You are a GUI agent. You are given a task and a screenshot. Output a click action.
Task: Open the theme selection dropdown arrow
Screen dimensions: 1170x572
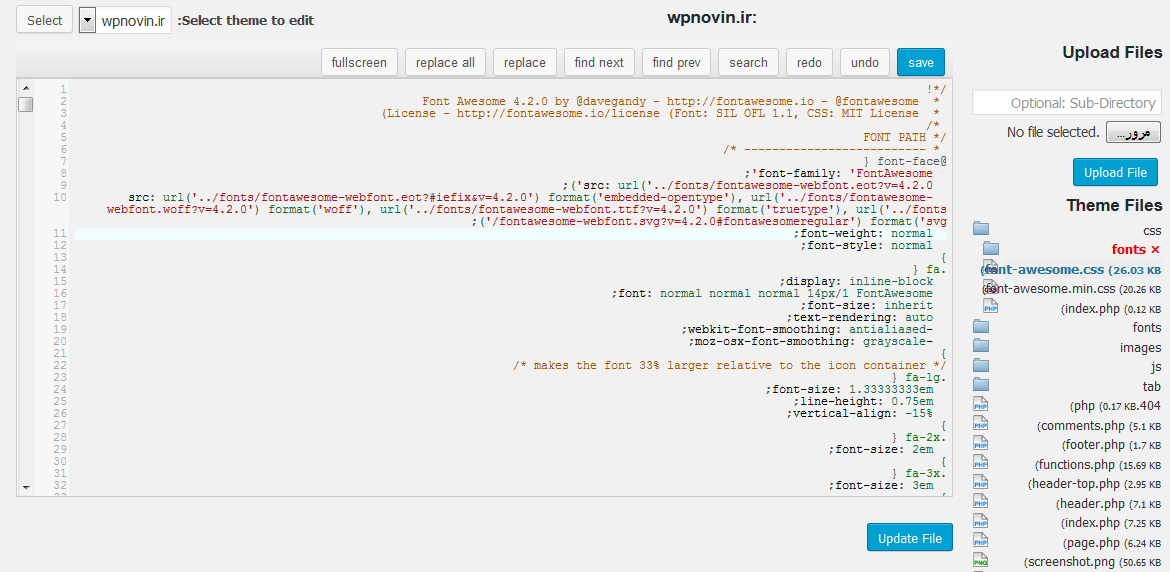(87, 21)
